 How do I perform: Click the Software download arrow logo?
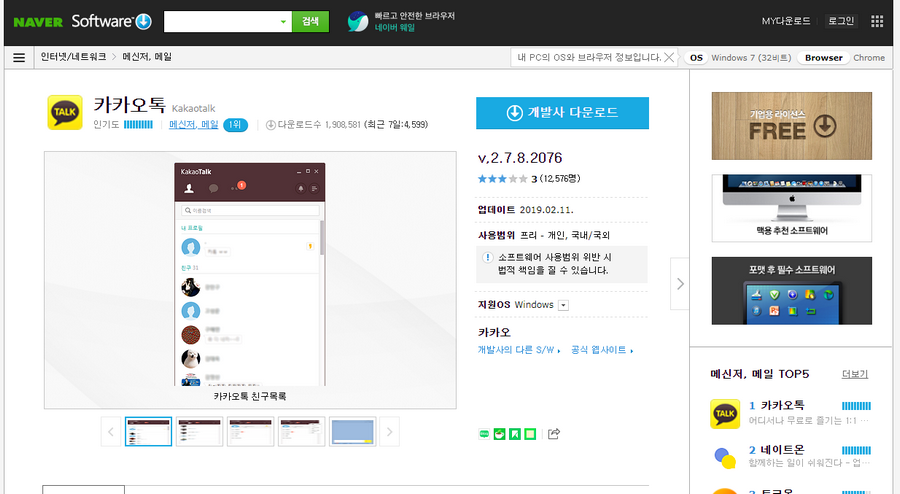click(144, 22)
